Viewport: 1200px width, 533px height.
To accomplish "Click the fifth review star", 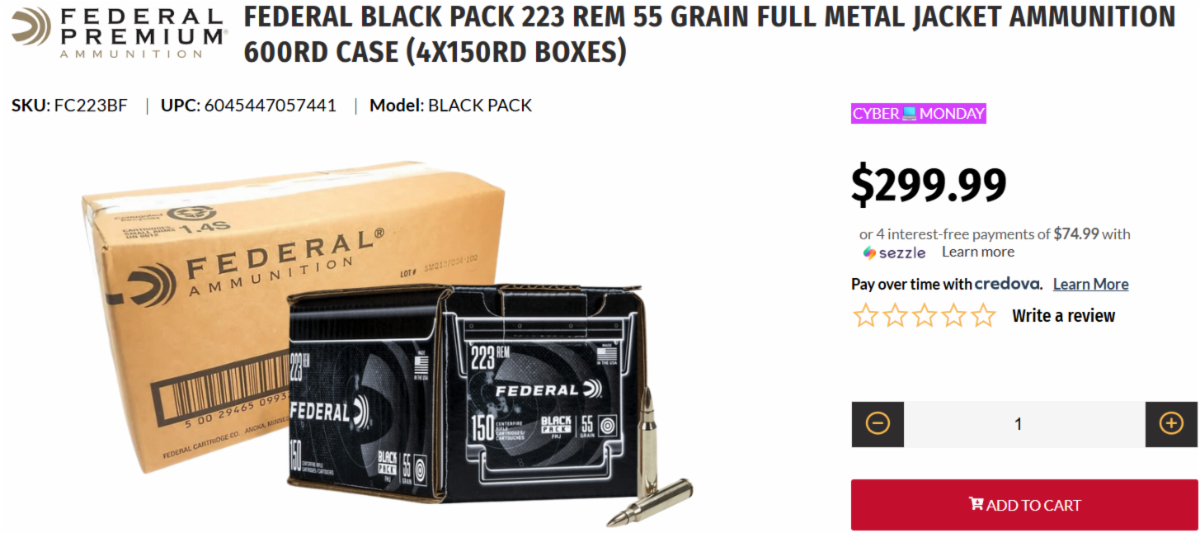I will click(984, 316).
